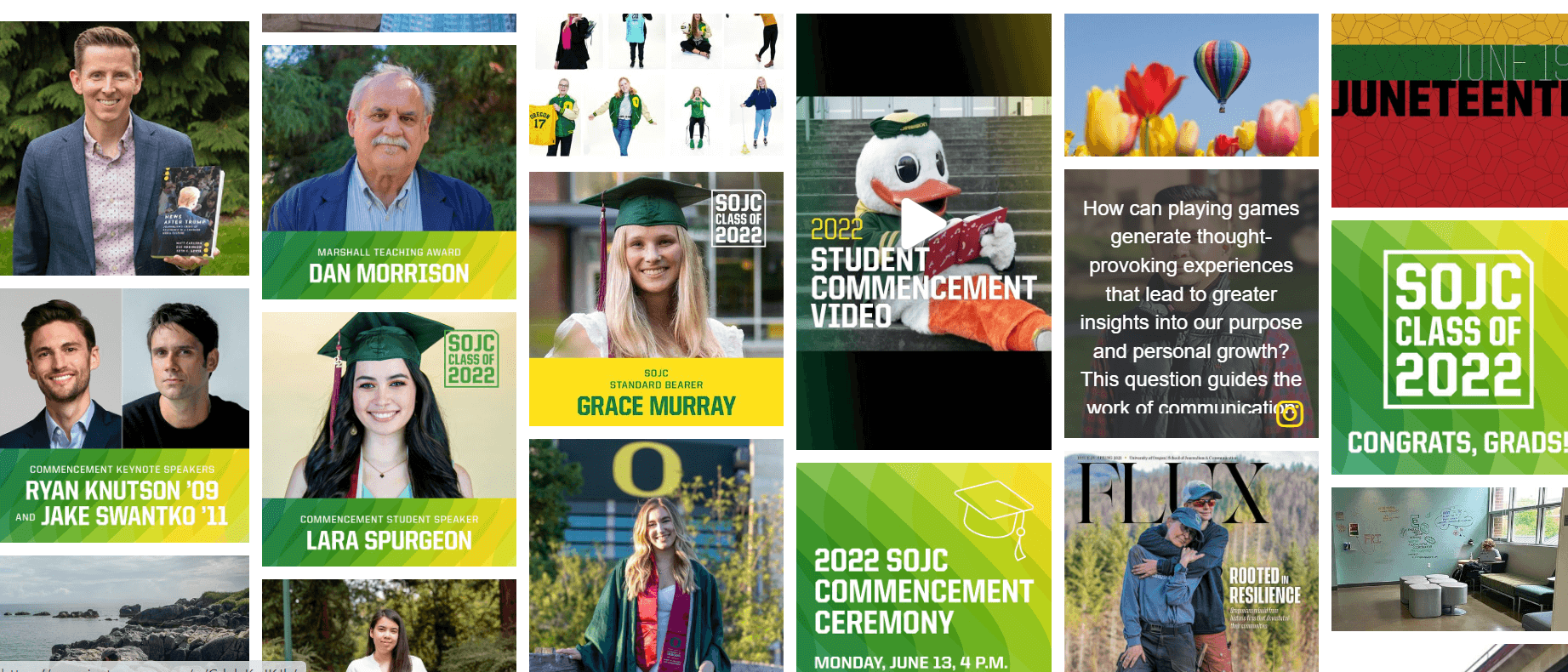Open the Lara Spurgeon student speaker tile
This screenshot has height=672, width=1568.
pos(389,439)
